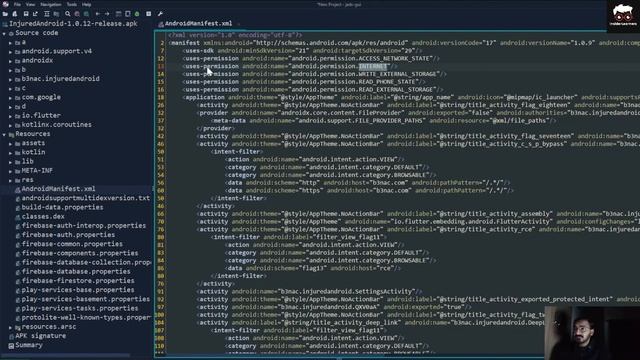
Task: Expand the b3nac.injuredandroid package arrow
Action: [11, 79]
